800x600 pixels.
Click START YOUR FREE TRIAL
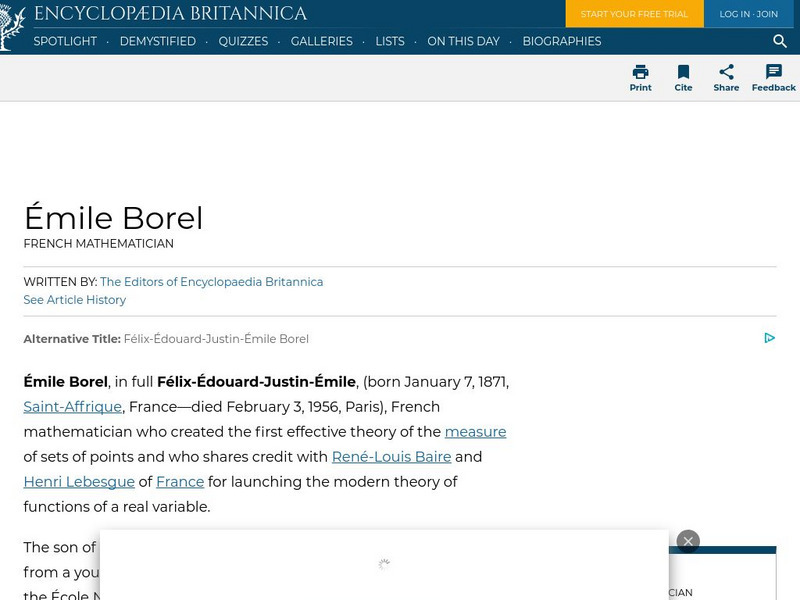click(x=634, y=14)
